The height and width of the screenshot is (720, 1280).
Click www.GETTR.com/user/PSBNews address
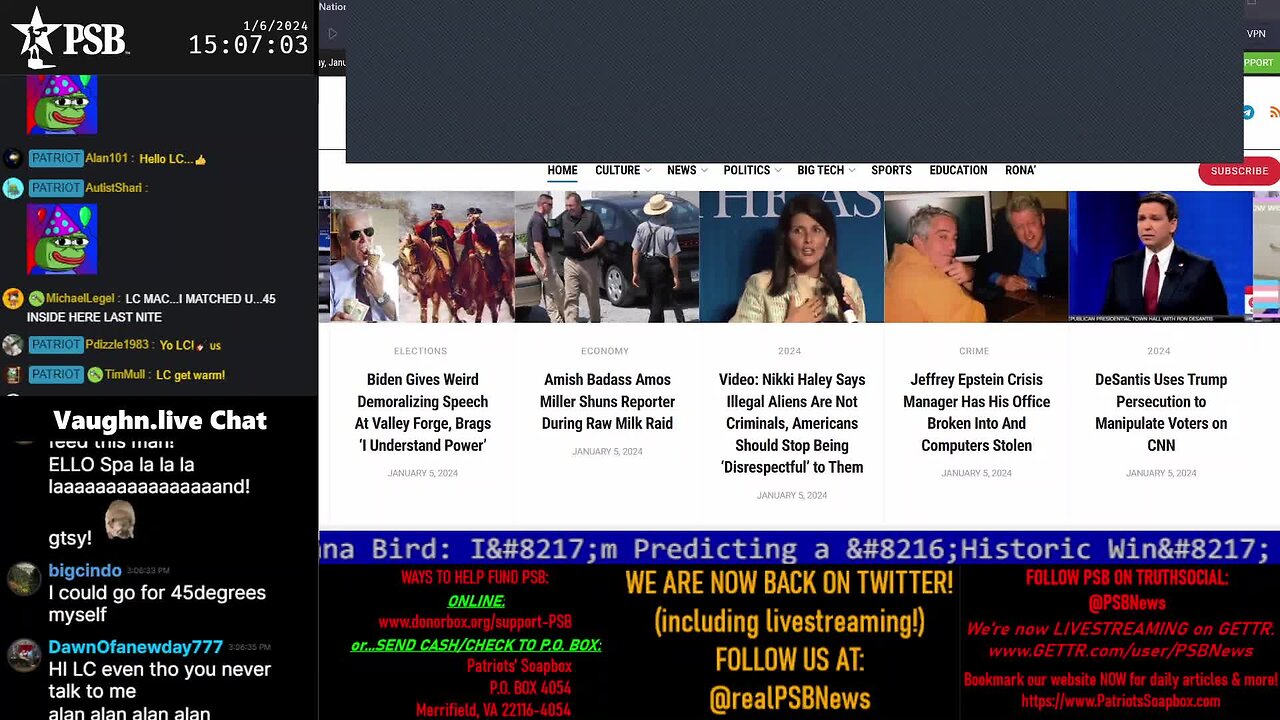click(1120, 651)
